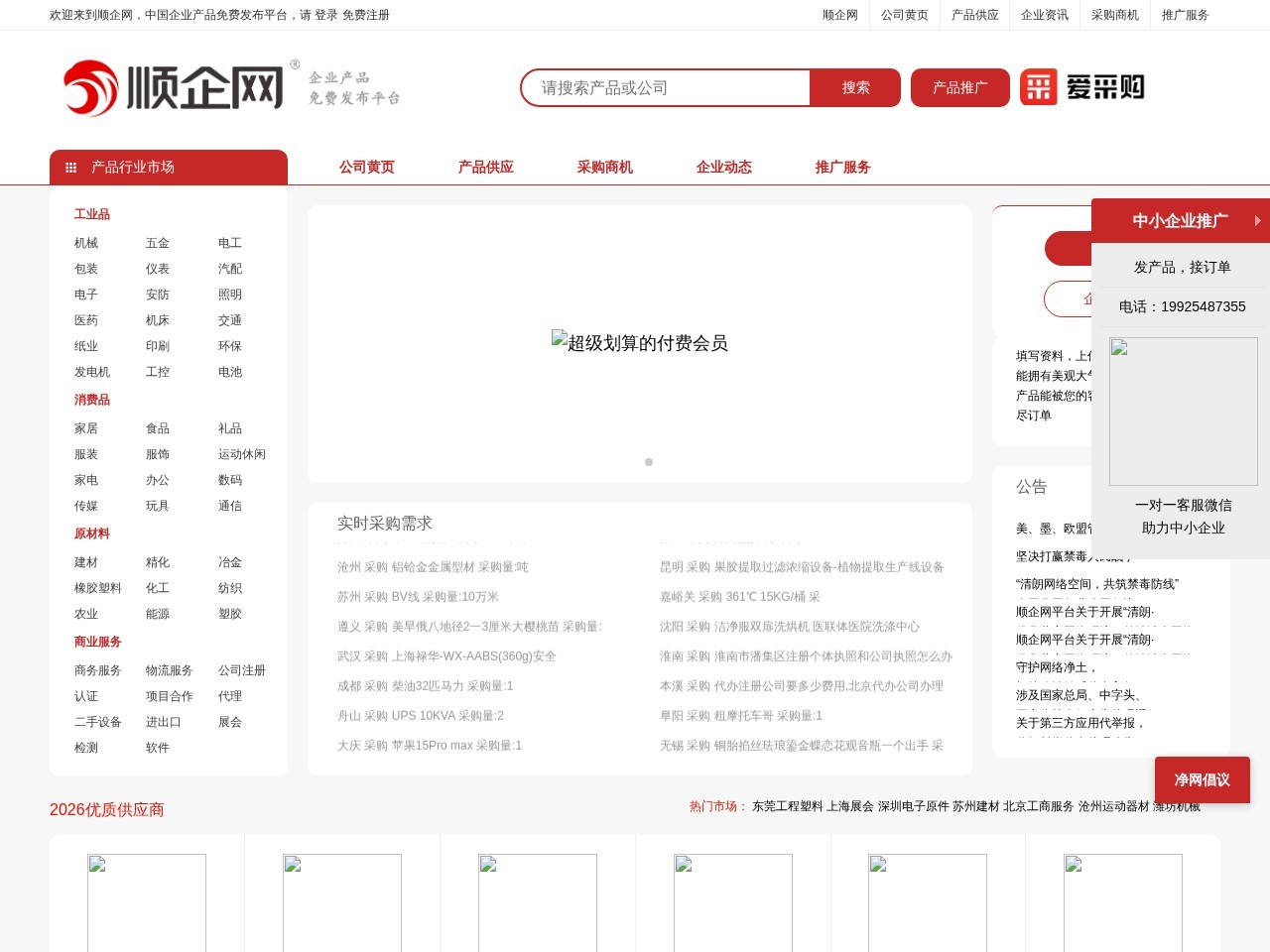Screen dimensions: 1270x952
Task: Click the arrow icon on 中小企业推广 banner
Action: tap(1257, 220)
